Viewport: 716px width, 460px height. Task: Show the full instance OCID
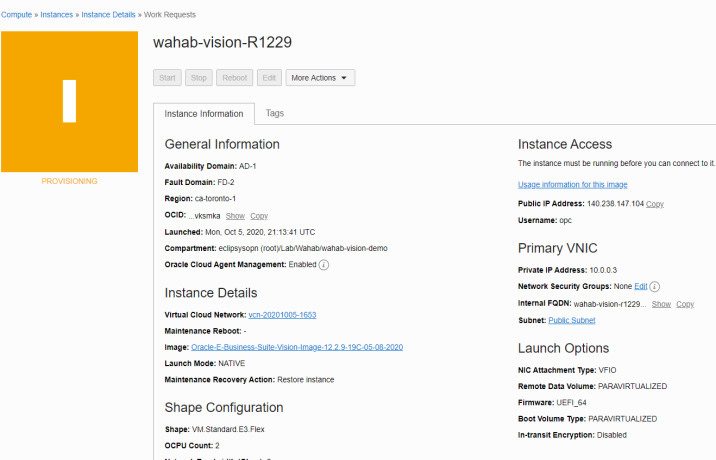[235, 216]
